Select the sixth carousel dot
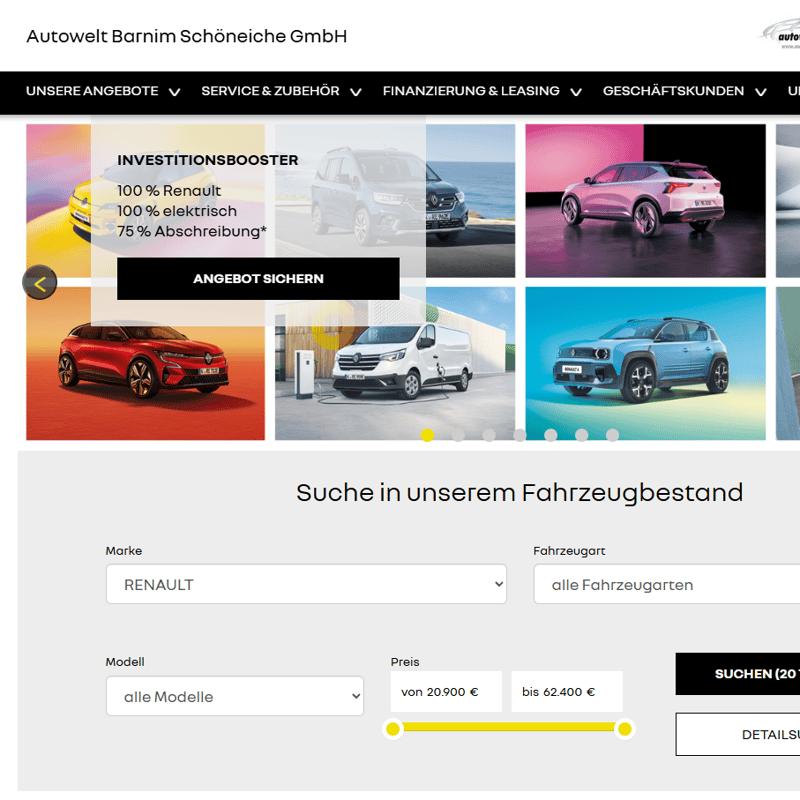800x800 pixels. 582,435
